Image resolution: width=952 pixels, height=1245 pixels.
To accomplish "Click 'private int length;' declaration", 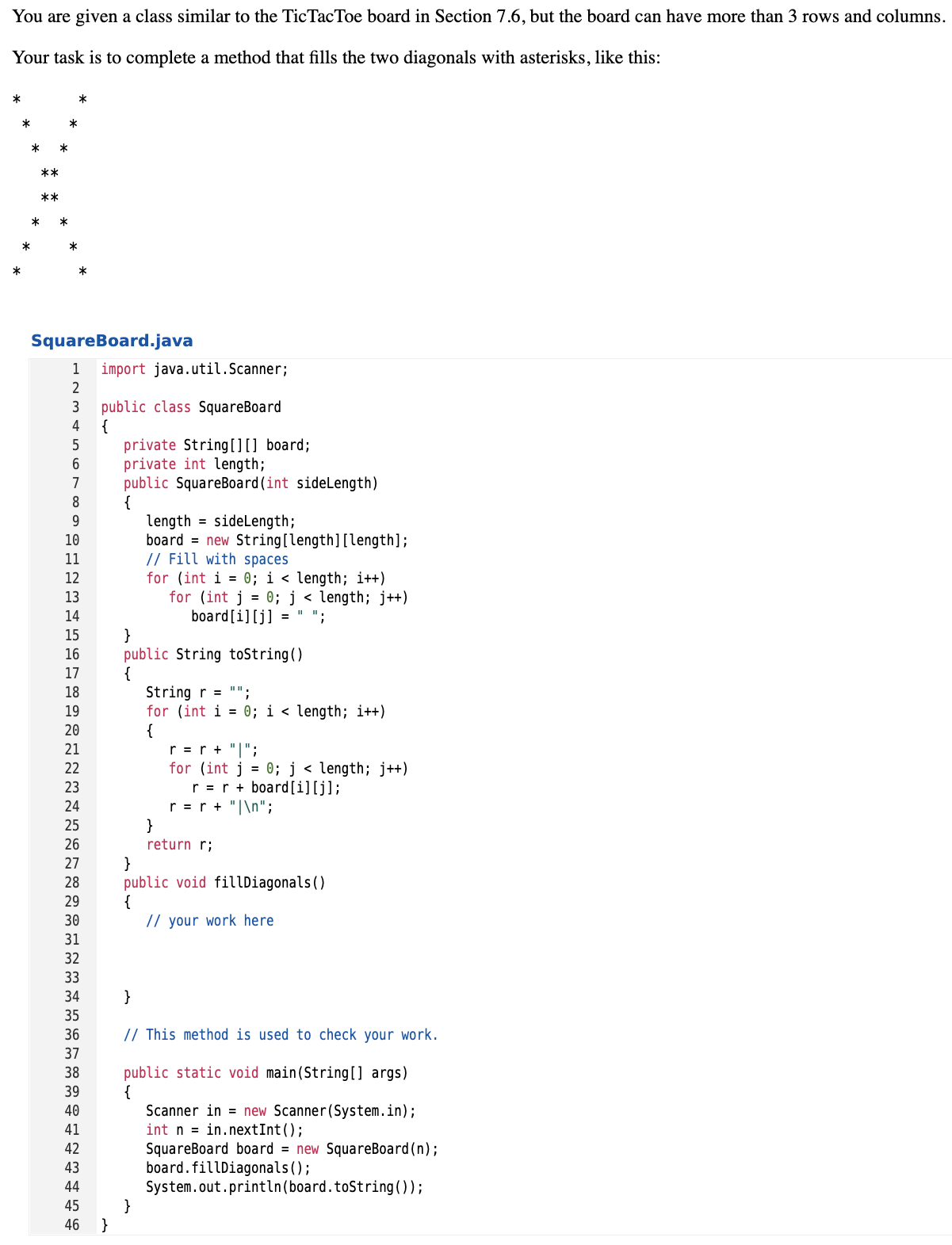I will [194, 464].
